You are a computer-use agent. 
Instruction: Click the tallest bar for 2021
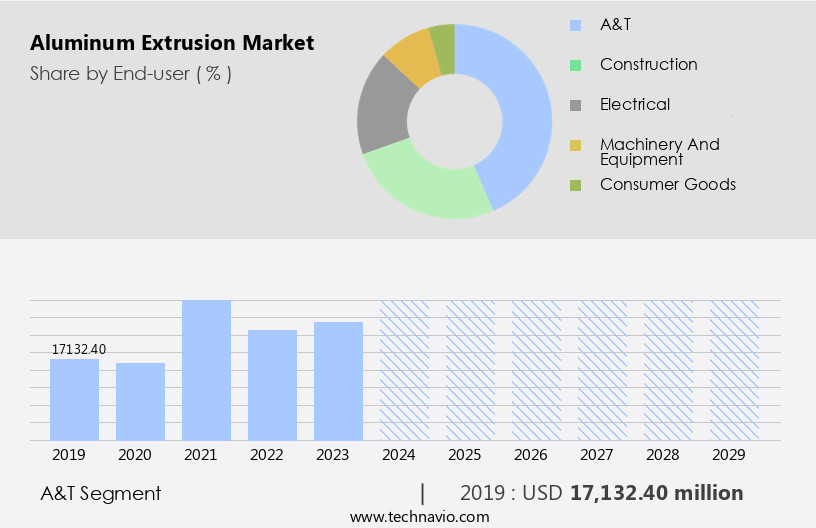tap(206, 370)
